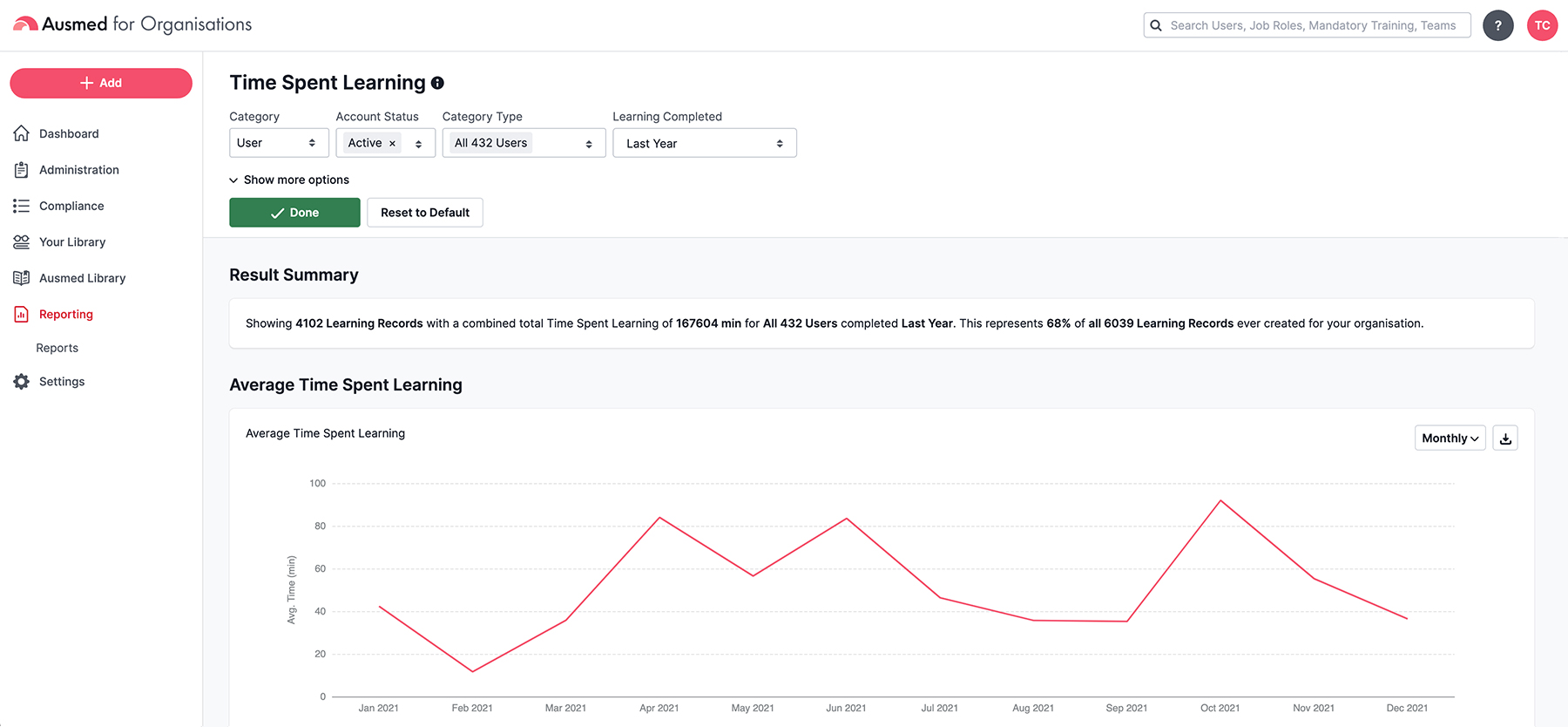Open Your Library
The width and height of the screenshot is (1568, 727).
coord(72,242)
